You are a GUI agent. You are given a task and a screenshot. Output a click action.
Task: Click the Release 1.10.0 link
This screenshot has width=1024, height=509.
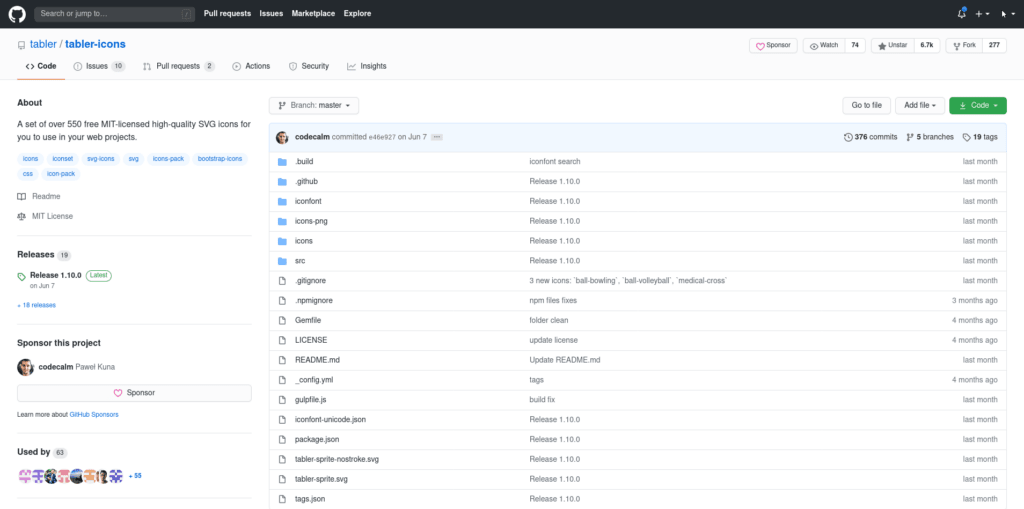tap(56, 275)
